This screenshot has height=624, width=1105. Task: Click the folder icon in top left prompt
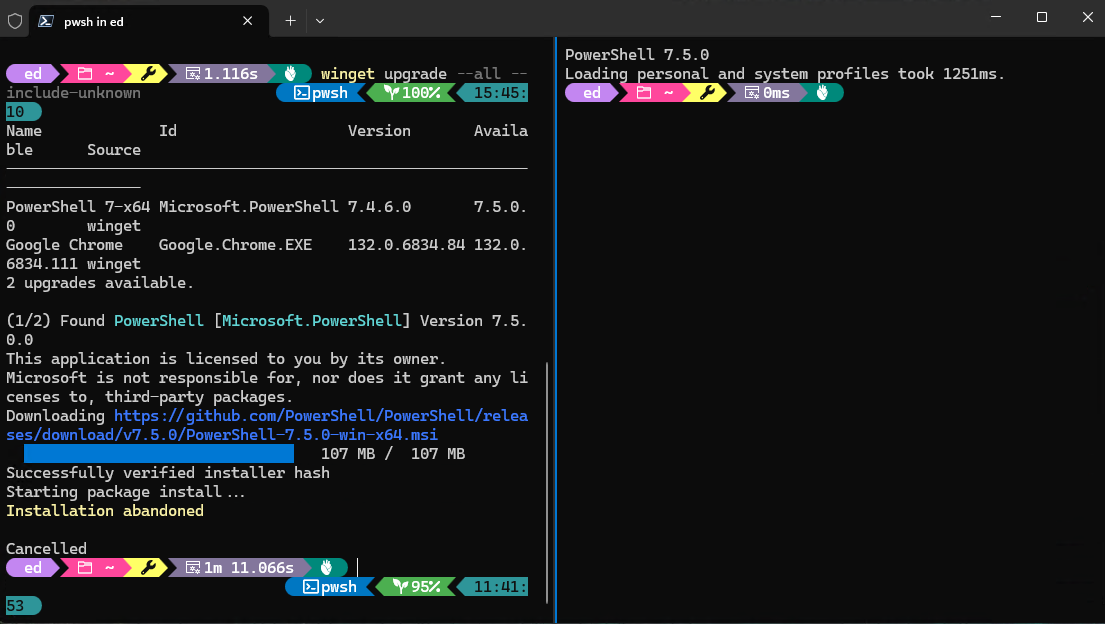(85, 73)
